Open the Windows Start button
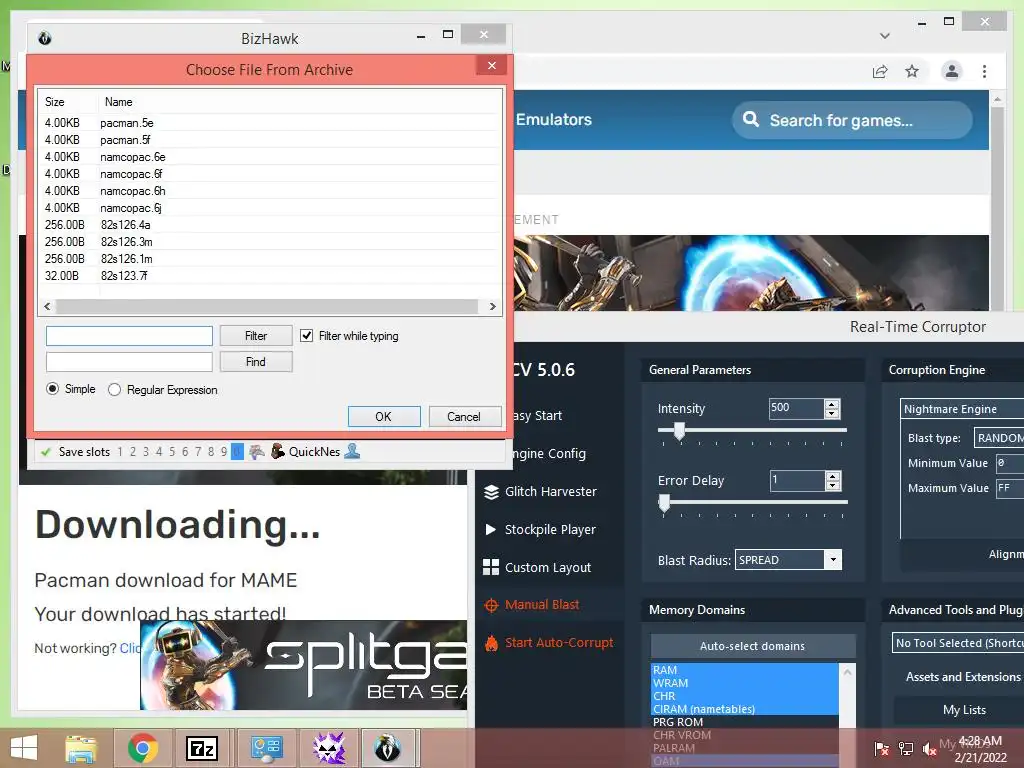 24,748
